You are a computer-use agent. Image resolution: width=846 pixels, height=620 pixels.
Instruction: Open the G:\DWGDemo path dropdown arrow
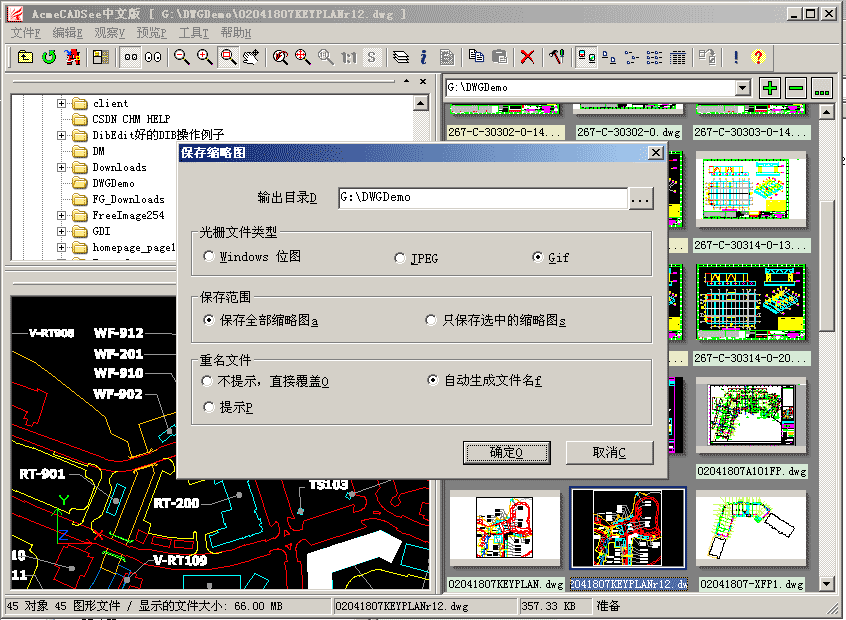[x=743, y=87]
